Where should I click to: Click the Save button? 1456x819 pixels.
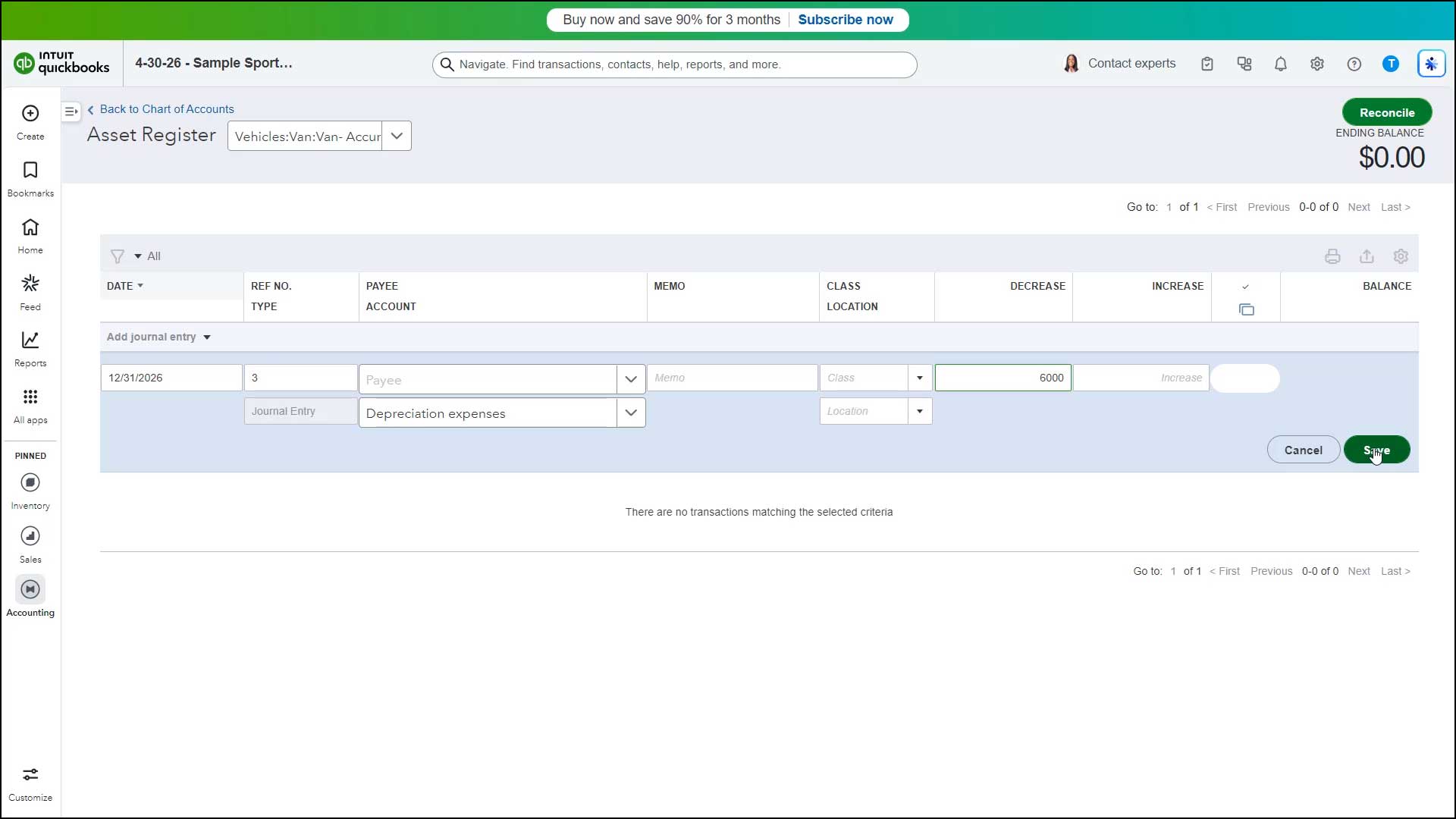[x=1376, y=450]
